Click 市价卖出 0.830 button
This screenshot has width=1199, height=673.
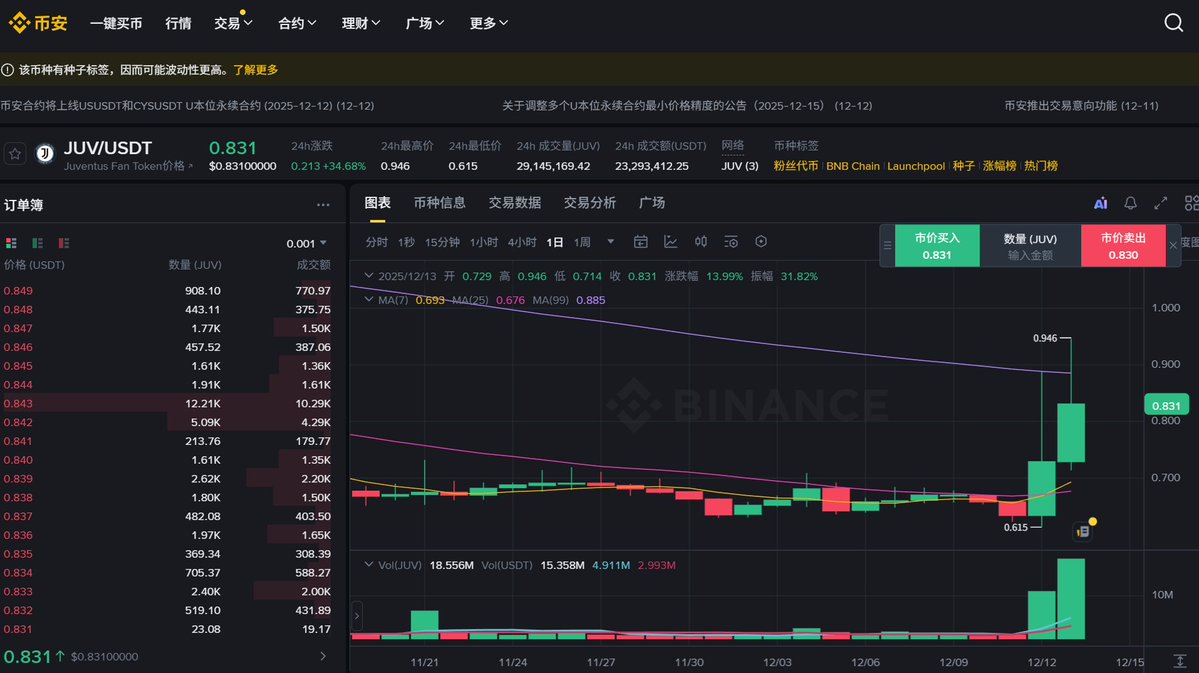pos(1123,245)
